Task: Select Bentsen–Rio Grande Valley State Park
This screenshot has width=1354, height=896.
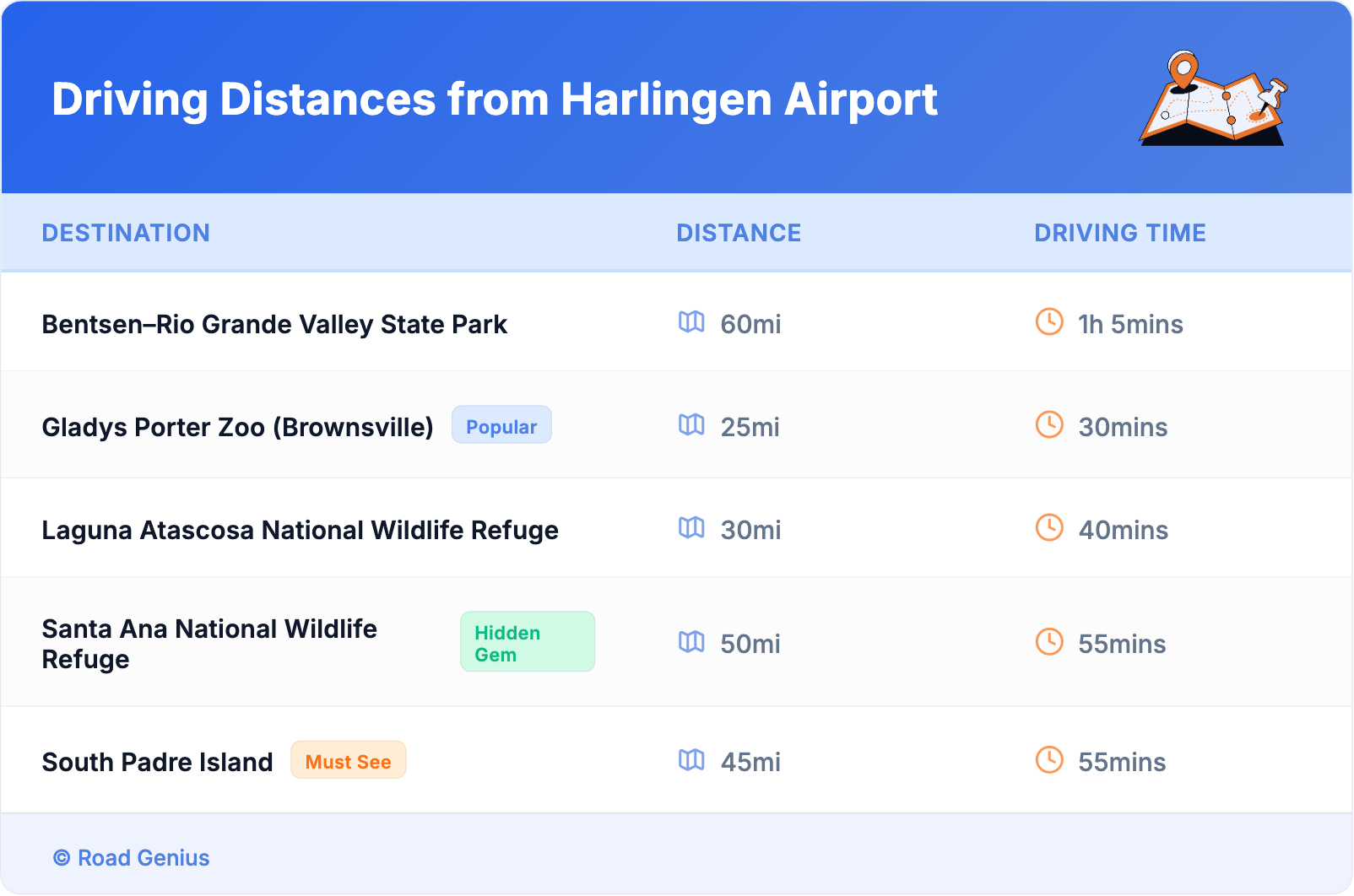Action: pyautogui.click(x=274, y=325)
